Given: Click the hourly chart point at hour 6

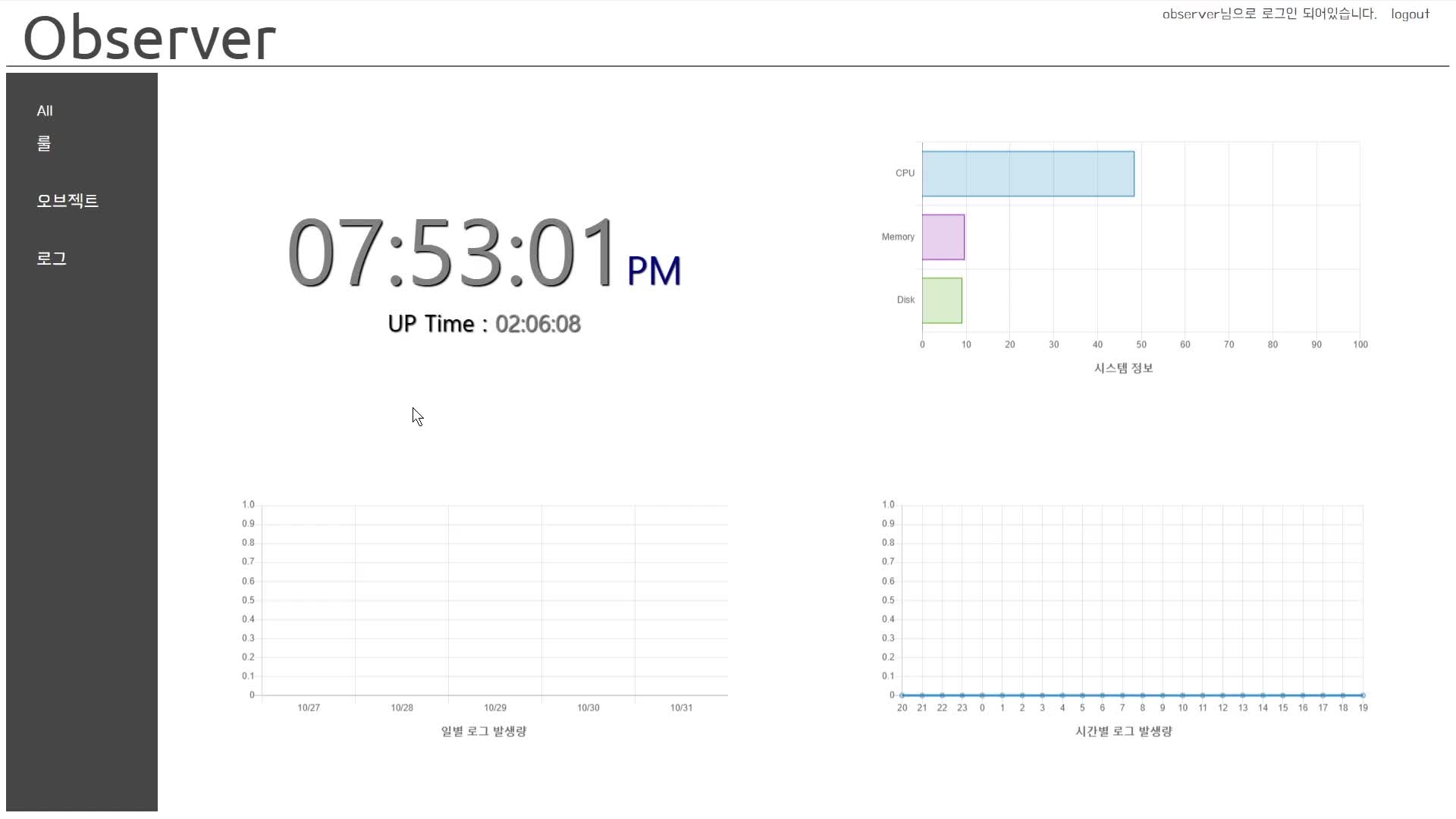Looking at the screenshot, I should (1102, 695).
